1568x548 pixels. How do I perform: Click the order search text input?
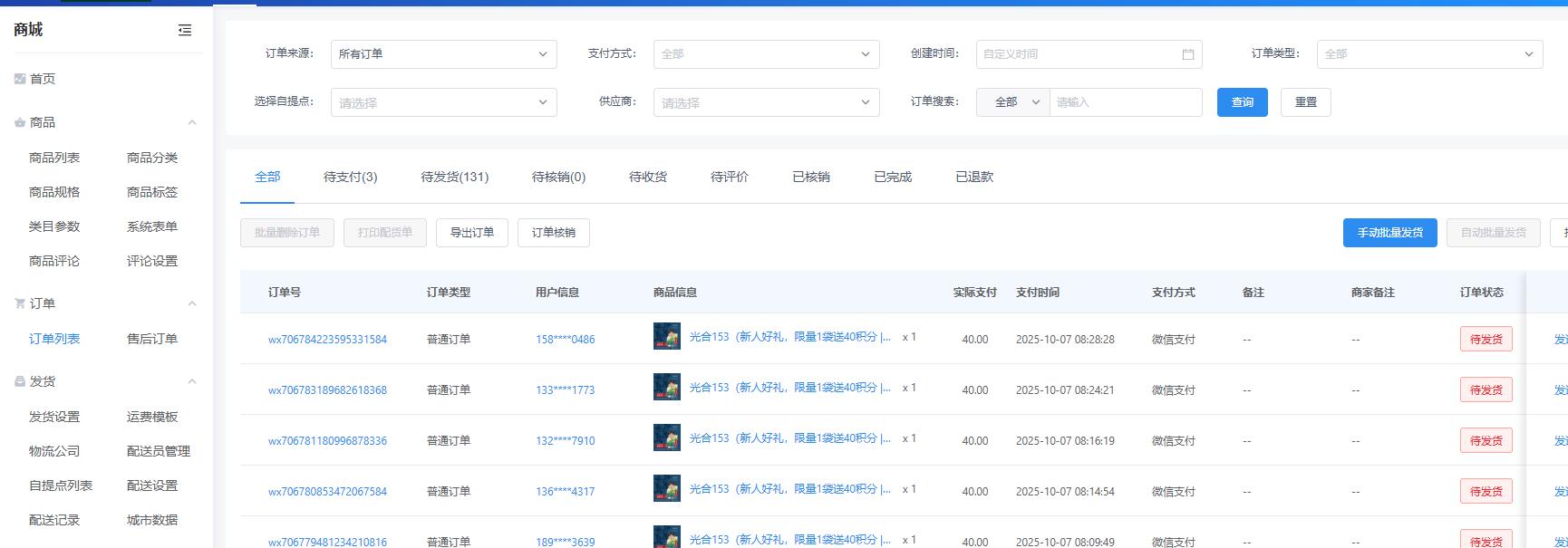click(1125, 102)
